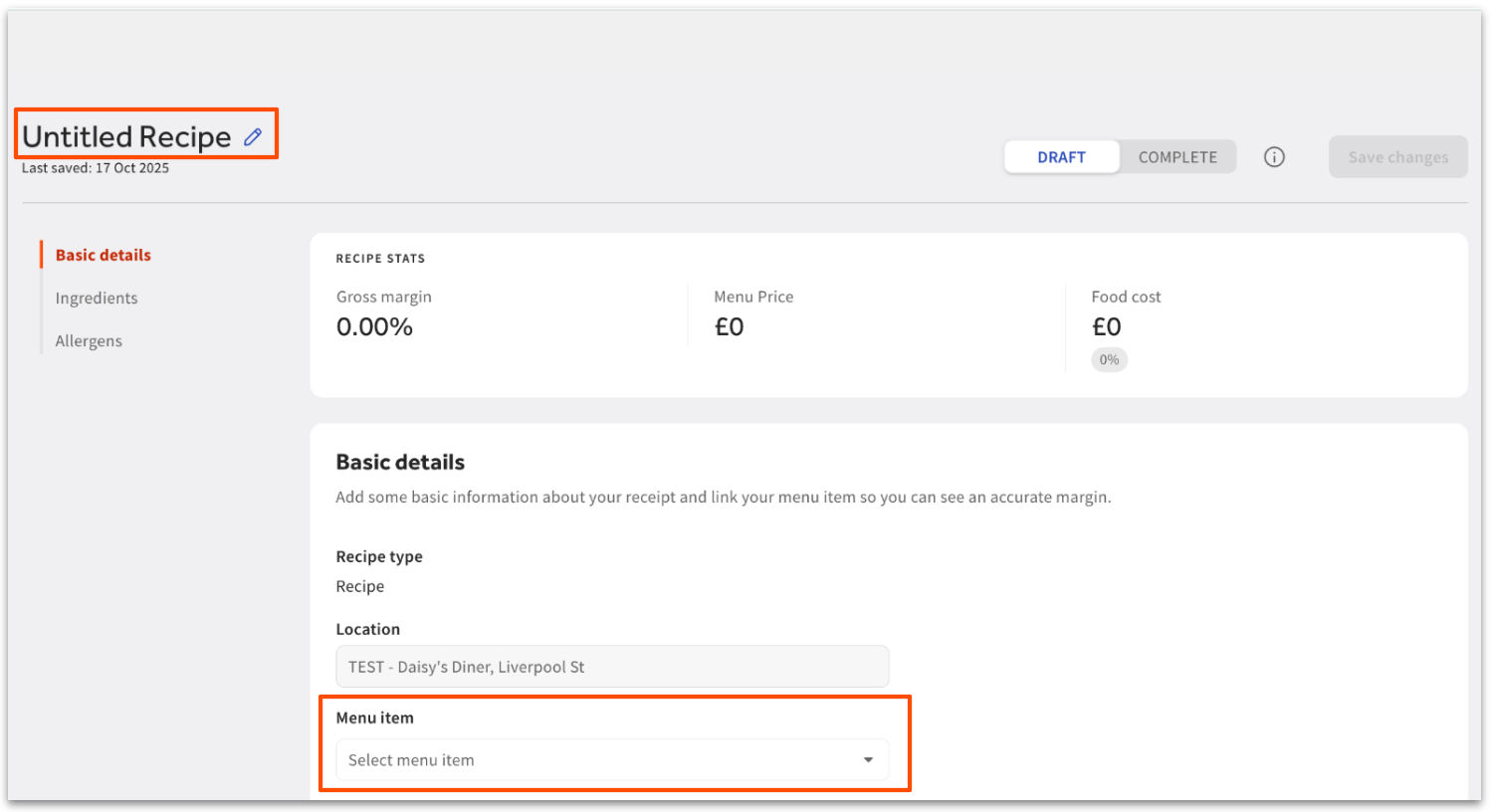Image resolution: width=1491 pixels, height=812 pixels.
Task: Click the Recipe type value text
Action: point(359,587)
